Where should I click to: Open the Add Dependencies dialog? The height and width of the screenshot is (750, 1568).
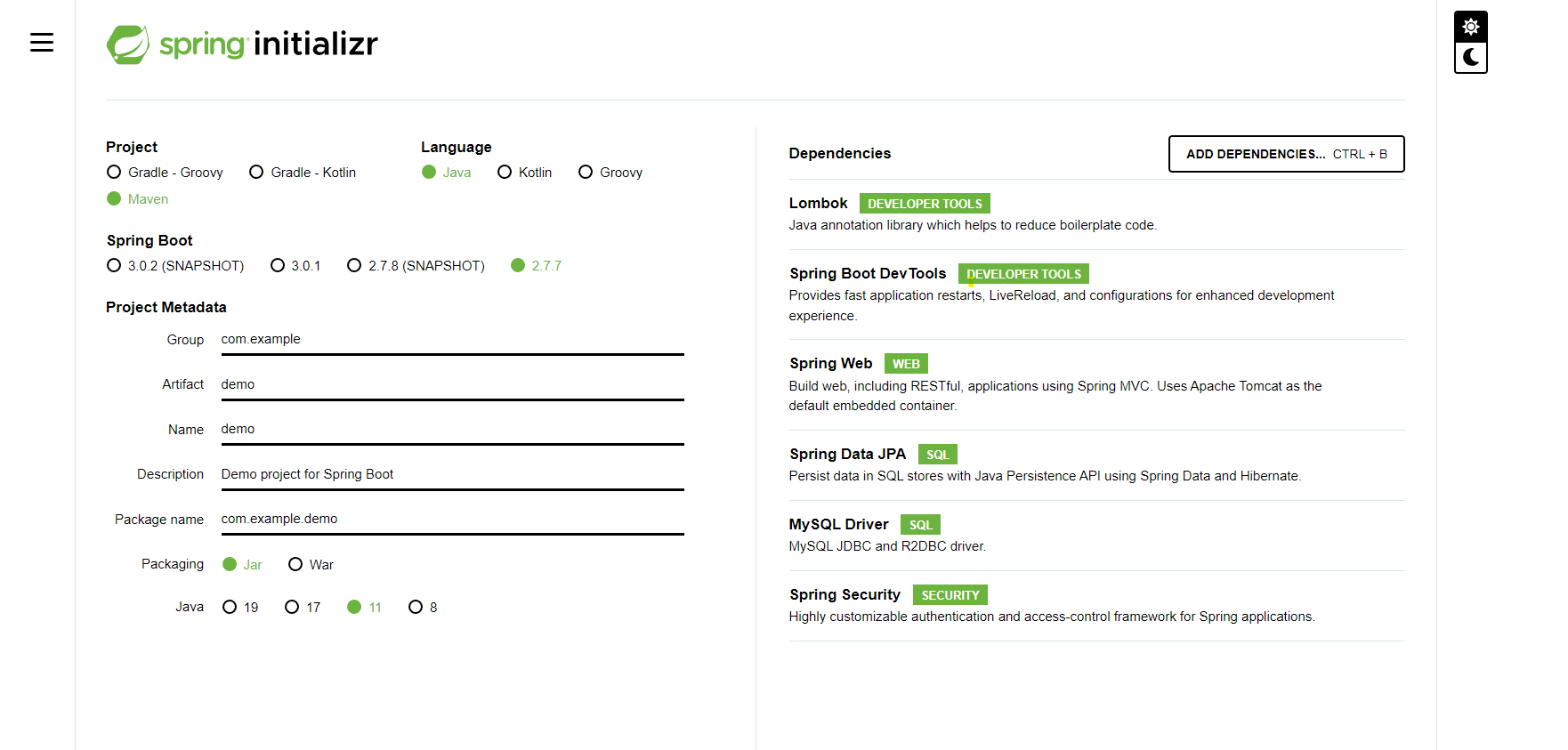pyautogui.click(x=1286, y=154)
